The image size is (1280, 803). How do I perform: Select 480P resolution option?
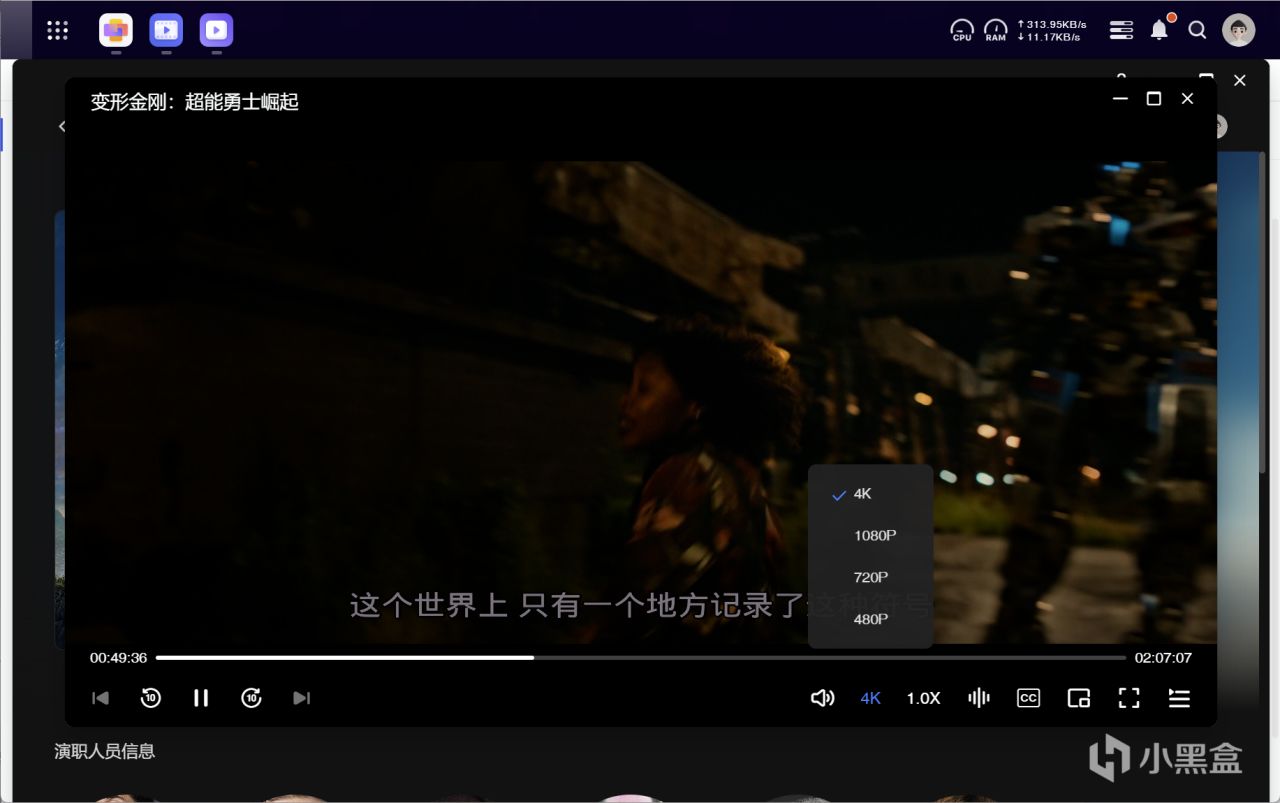pyautogui.click(x=871, y=620)
